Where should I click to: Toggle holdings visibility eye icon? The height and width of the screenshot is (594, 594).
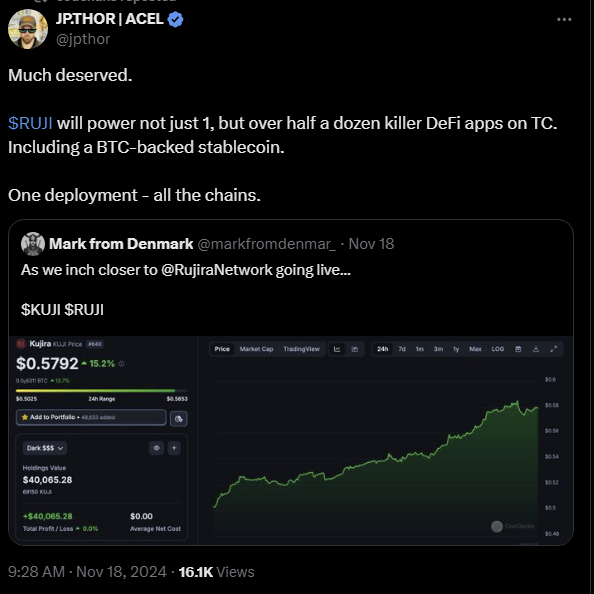point(156,448)
